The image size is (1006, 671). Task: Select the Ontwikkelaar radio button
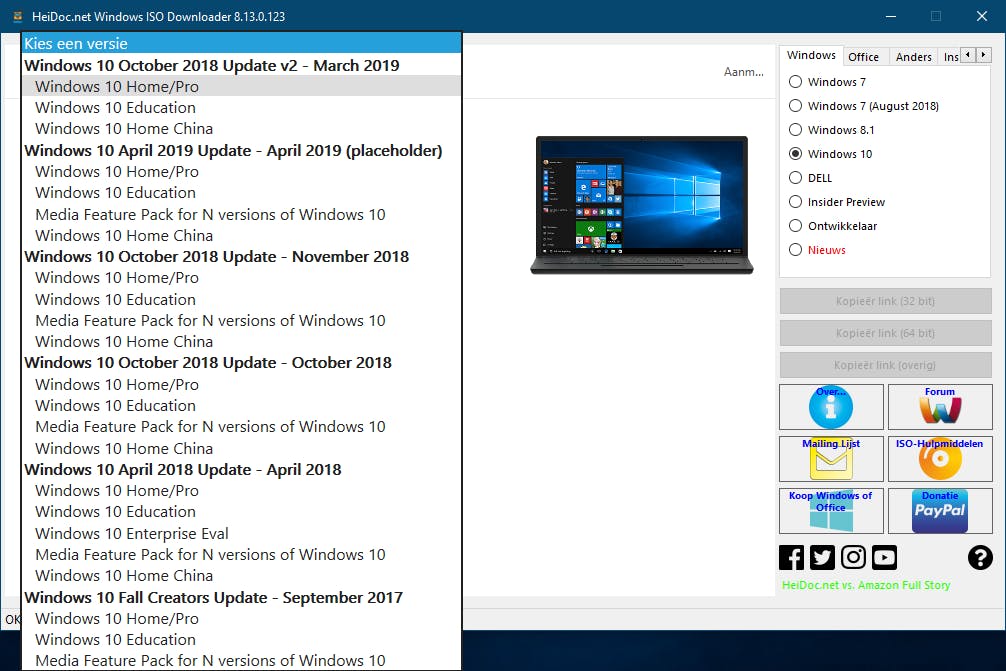click(x=833, y=226)
